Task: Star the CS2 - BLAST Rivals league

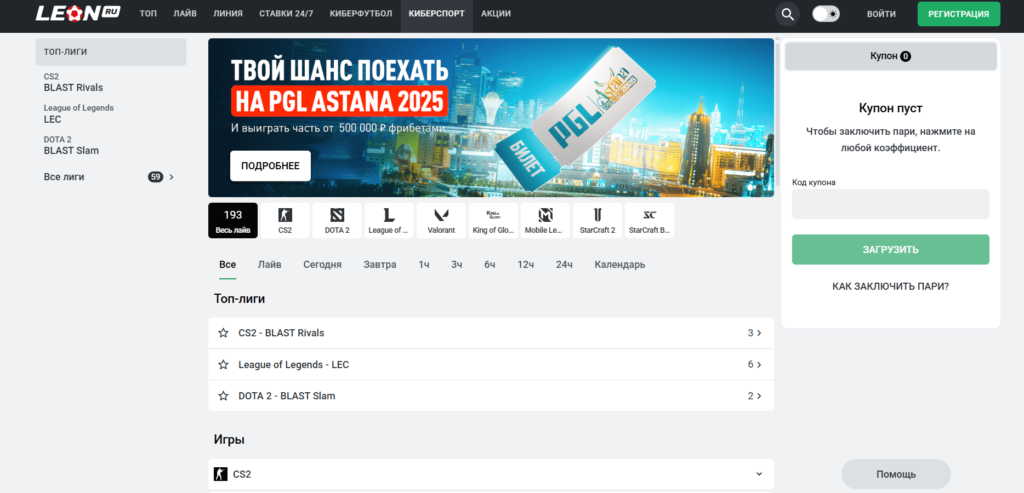Action: 223,333
